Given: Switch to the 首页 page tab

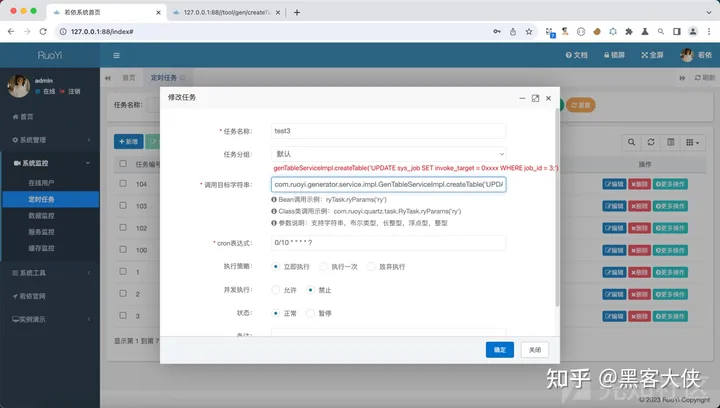Looking at the screenshot, I should (x=129, y=78).
